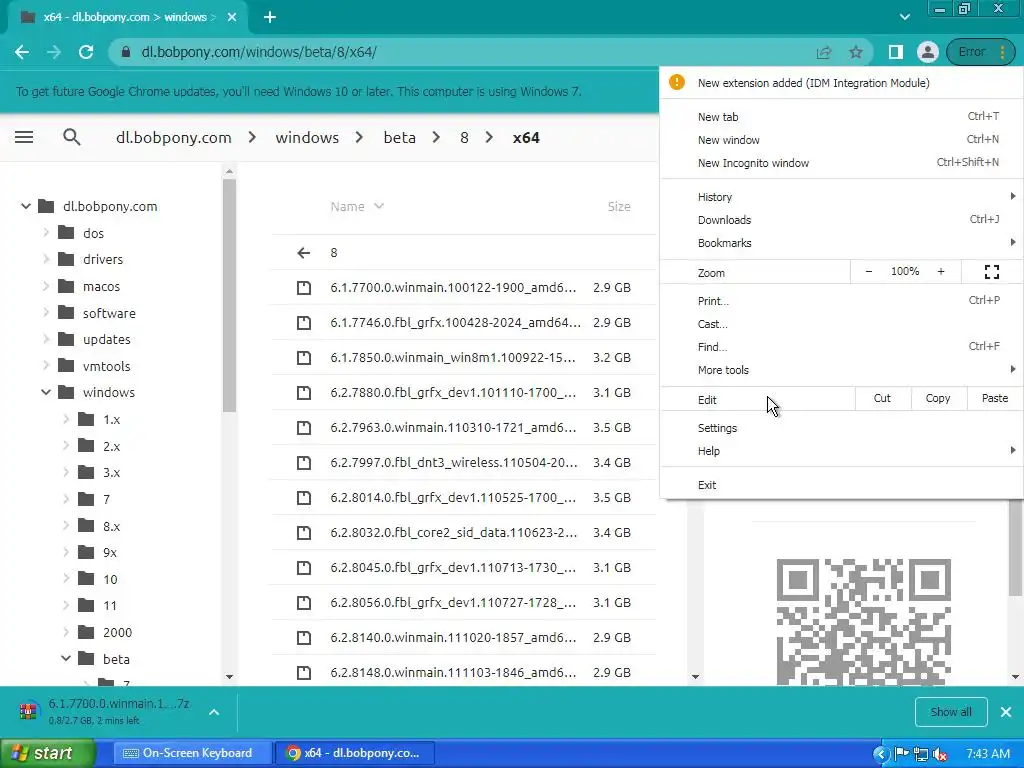The width and height of the screenshot is (1024, 768).
Task: Bookmark this page using the star icon
Action: [856, 52]
